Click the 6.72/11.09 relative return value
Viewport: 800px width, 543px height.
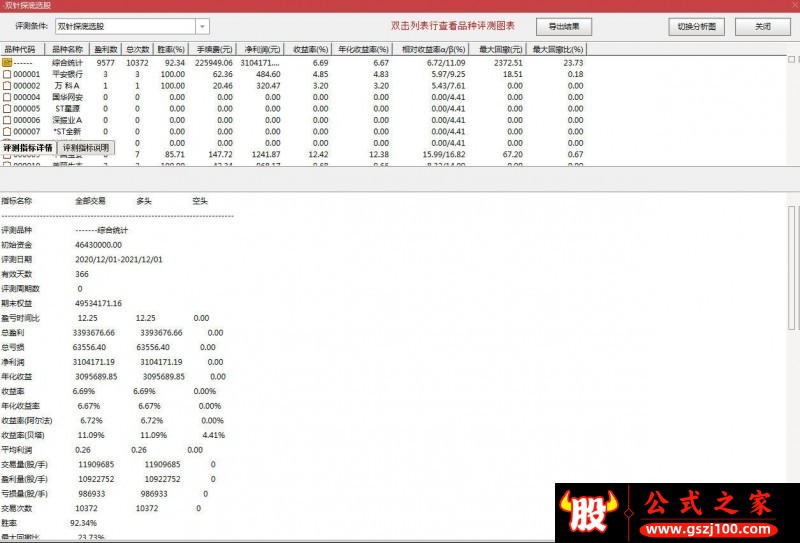(x=446, y=63)
